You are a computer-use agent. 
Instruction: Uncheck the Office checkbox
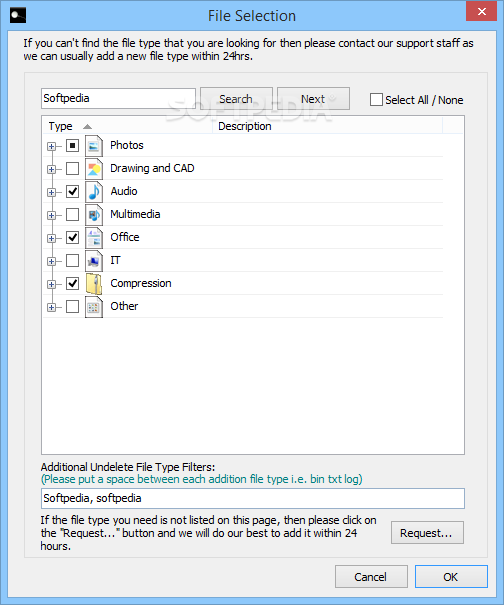pos(73,237)
